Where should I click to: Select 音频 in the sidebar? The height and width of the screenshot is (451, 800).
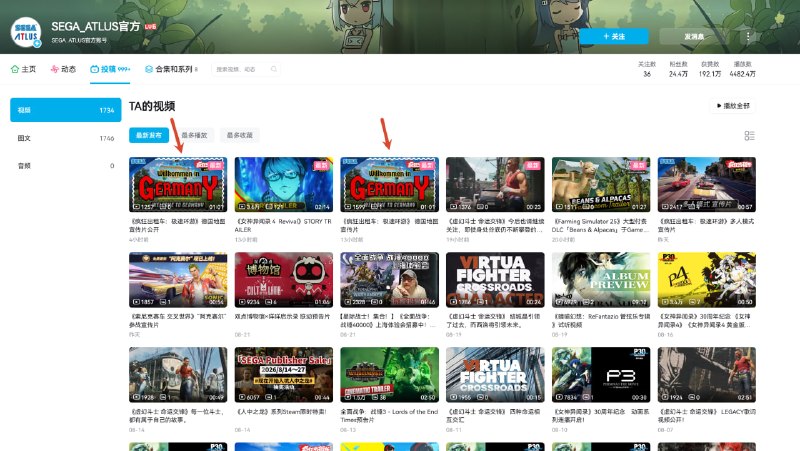click(66, 165)
